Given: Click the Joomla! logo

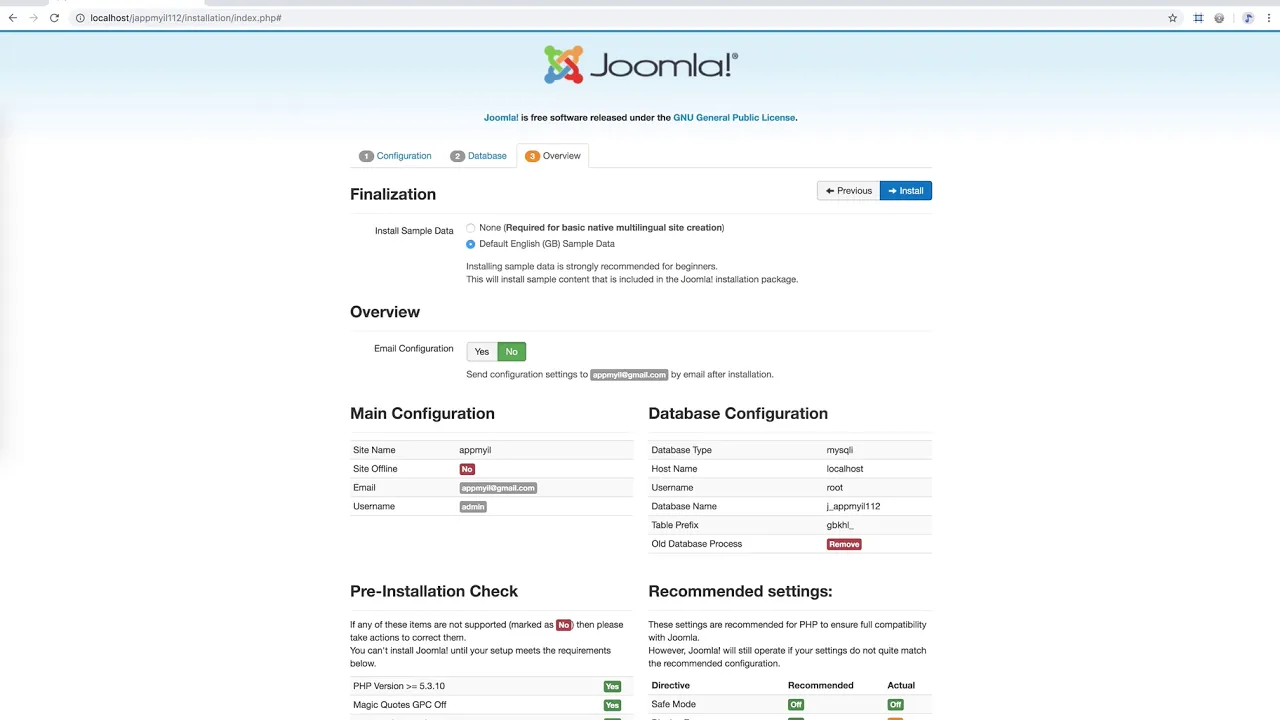Looking at the screenshot, I should [x=640, y=65].
